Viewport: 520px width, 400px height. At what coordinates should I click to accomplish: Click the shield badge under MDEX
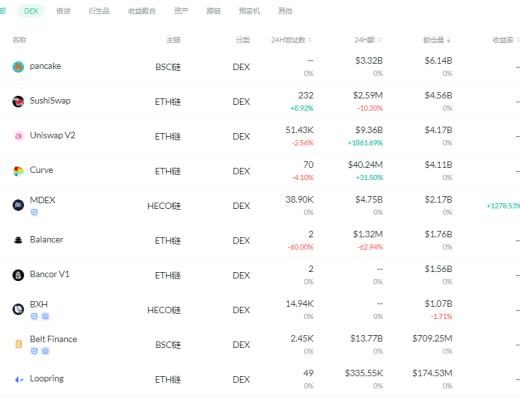pyautogui.click(x=34, y=212)
